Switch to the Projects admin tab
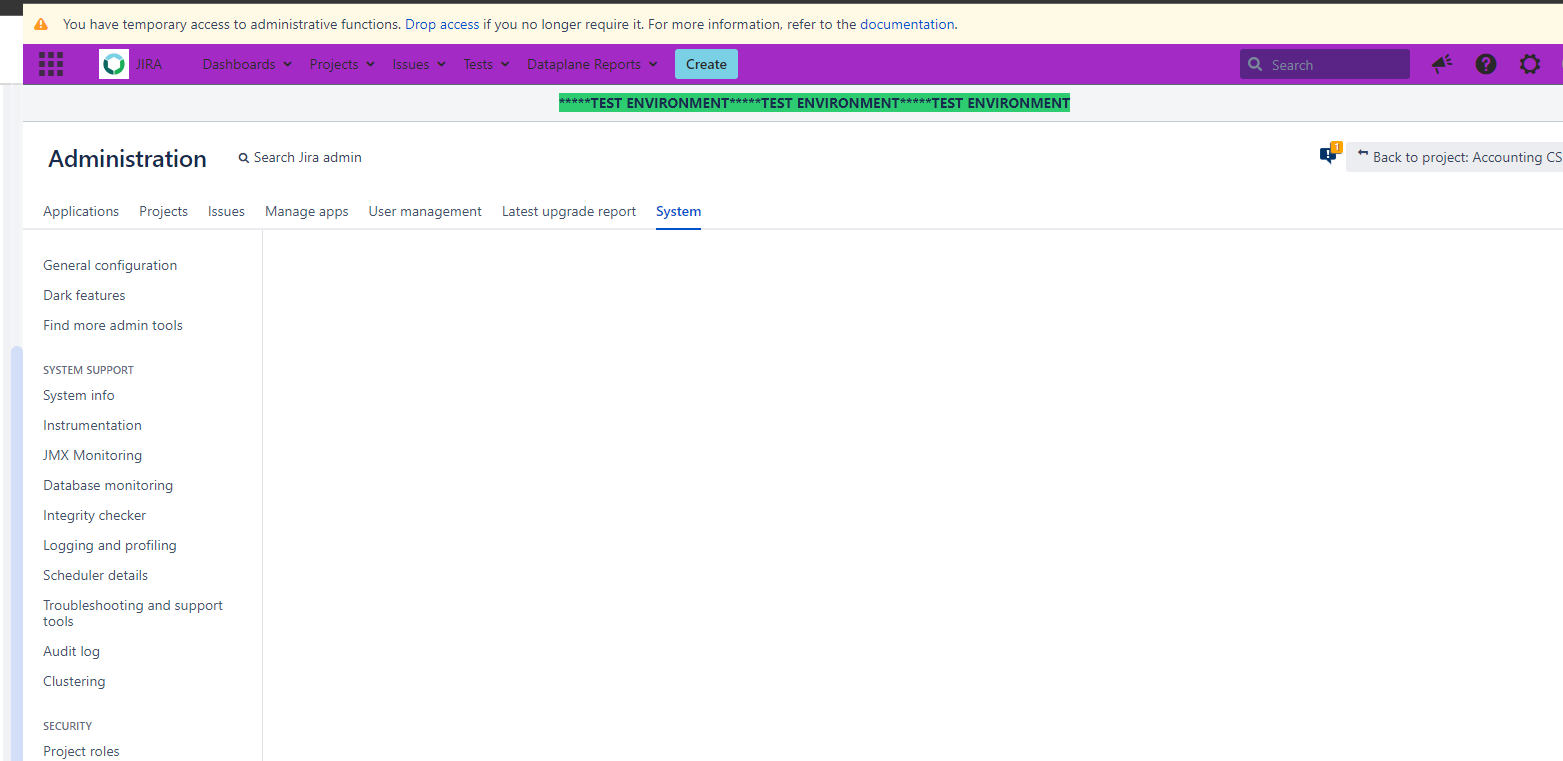Viewport: 1563px width, 761px height. click(163, 211)
